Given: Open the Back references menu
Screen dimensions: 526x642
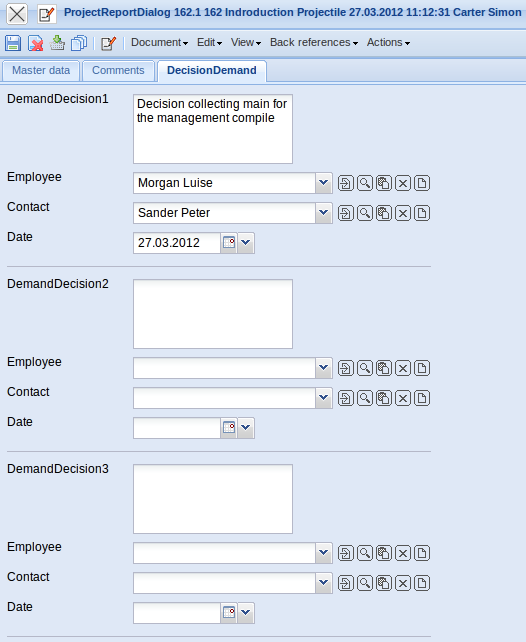Looking at the screenshot, I should [314, 43].
